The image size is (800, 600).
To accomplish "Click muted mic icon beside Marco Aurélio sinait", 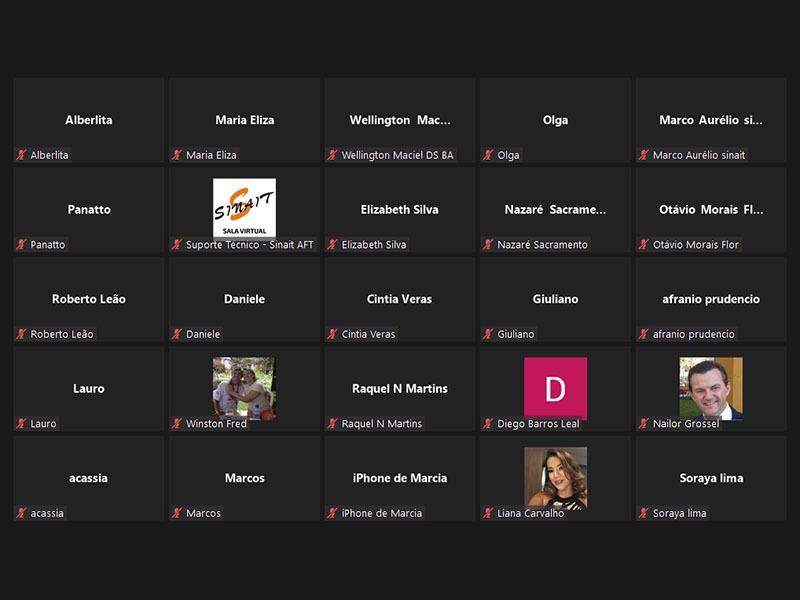I will (x=644, y=155).
